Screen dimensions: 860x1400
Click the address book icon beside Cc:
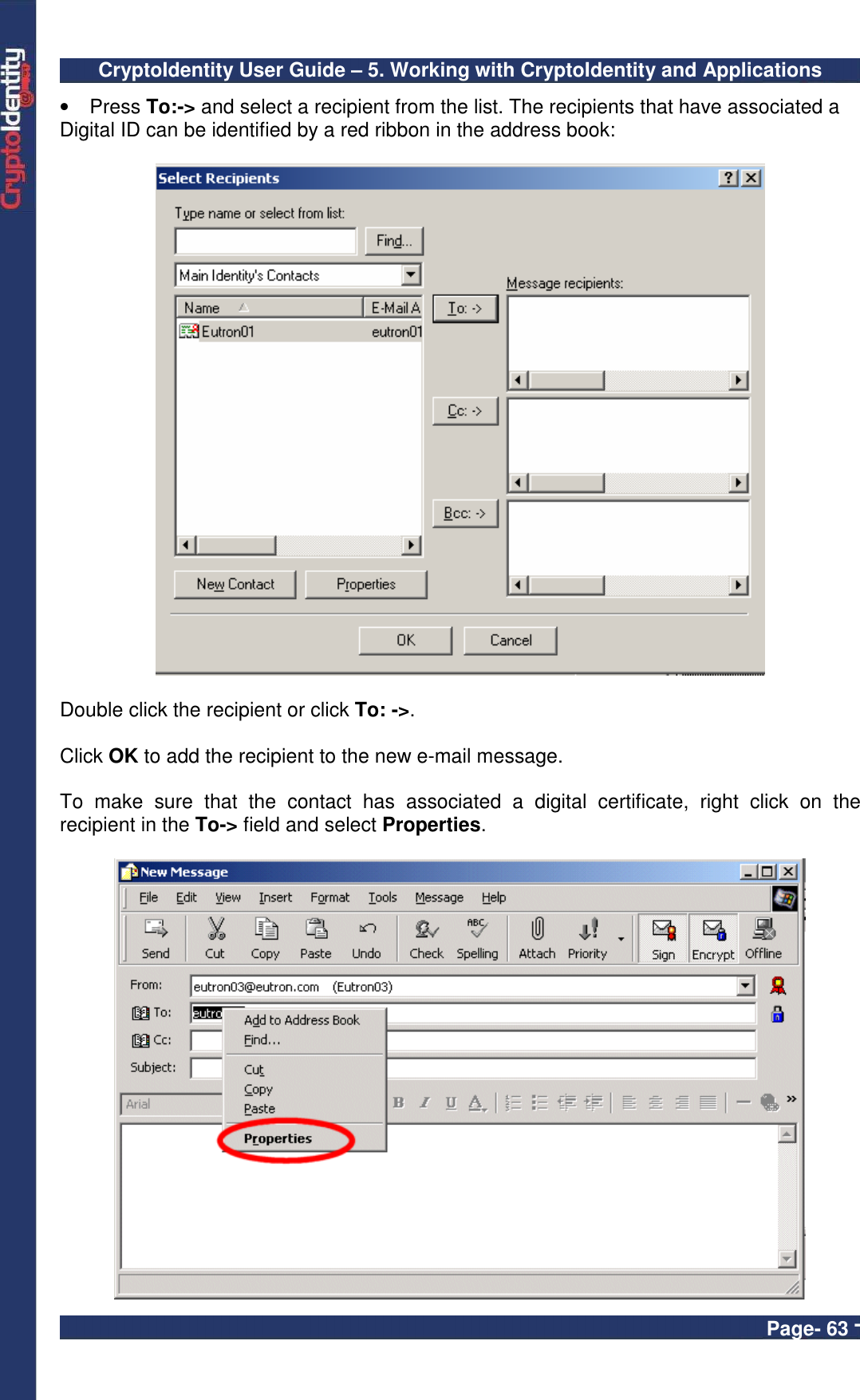pyautogui.click(x=141, y=1040)
